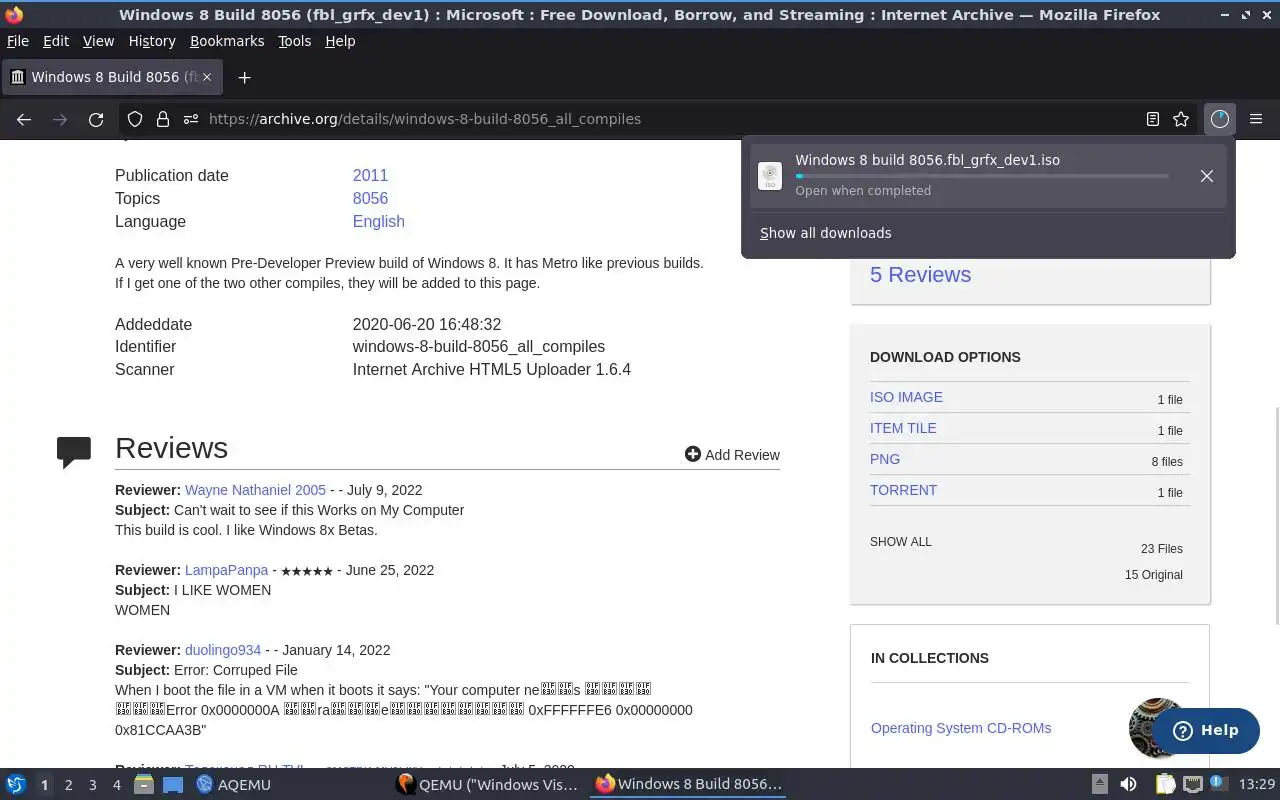Screen dimensions: 1280x800
Task: Open the 2011 publication date link
Action: (370, 175)
